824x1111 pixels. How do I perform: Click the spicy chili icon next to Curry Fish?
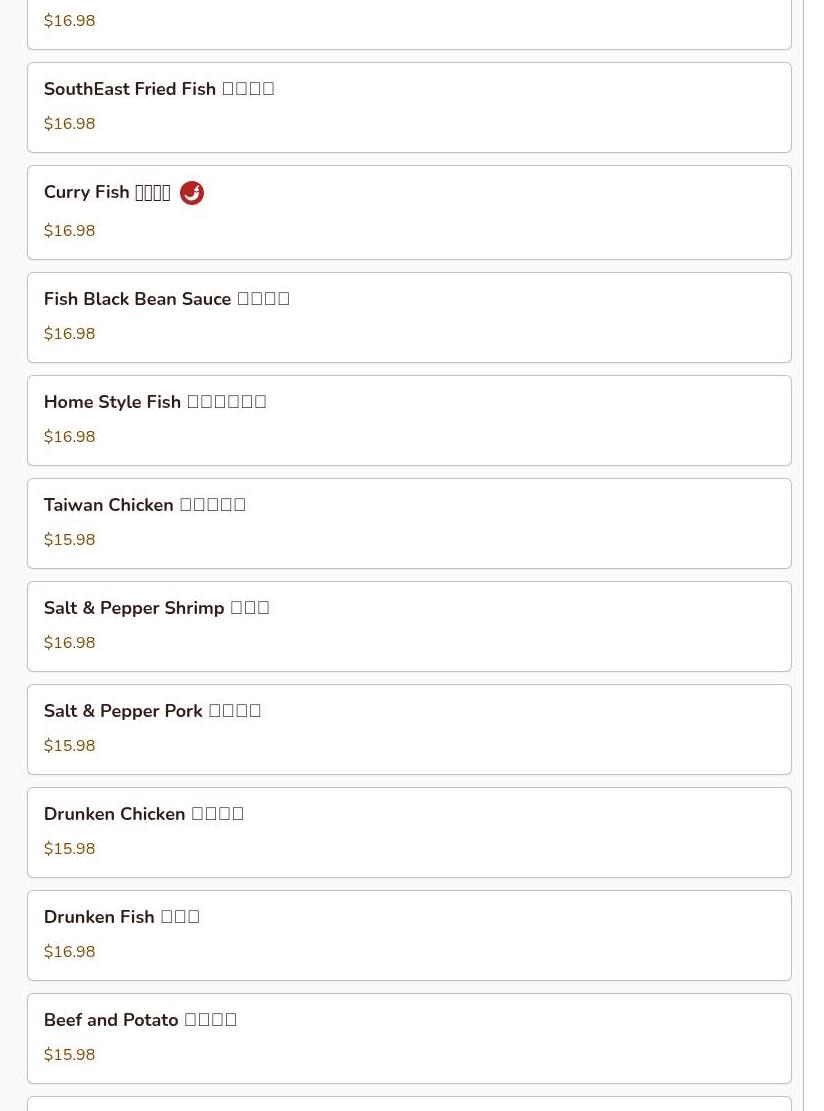[192, 193]
